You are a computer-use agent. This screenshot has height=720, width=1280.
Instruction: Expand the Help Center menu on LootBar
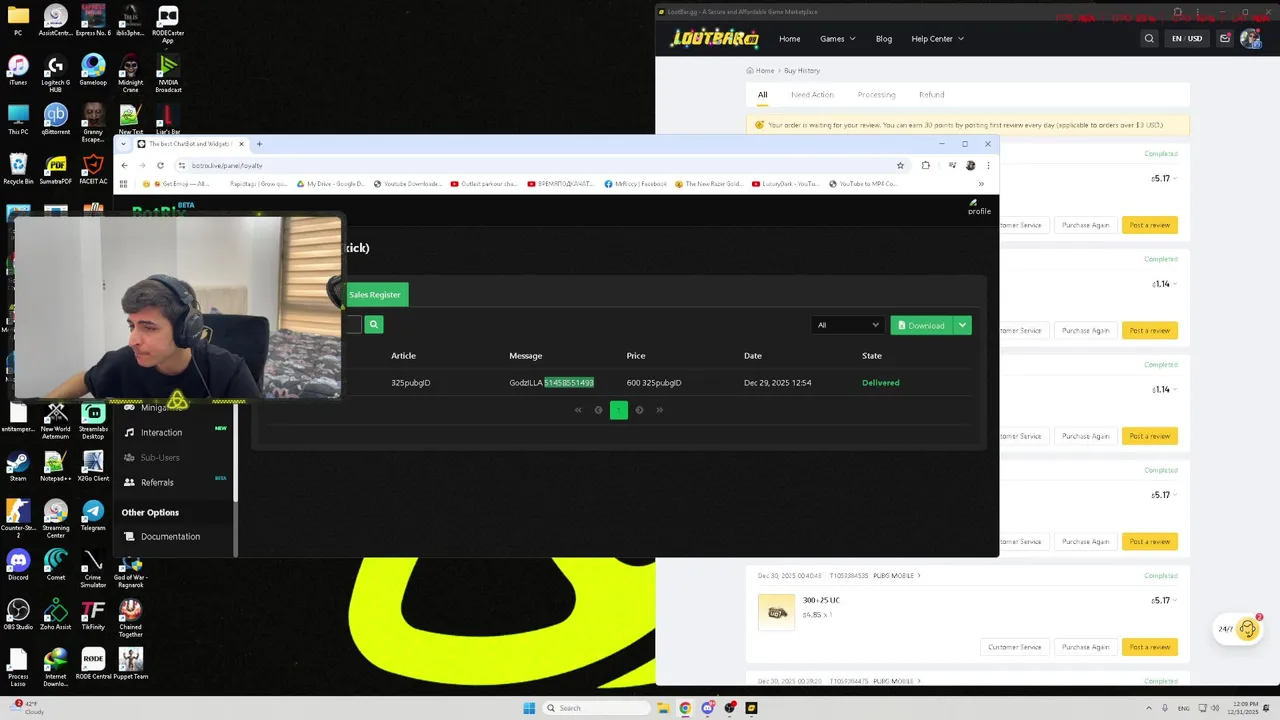938,39
